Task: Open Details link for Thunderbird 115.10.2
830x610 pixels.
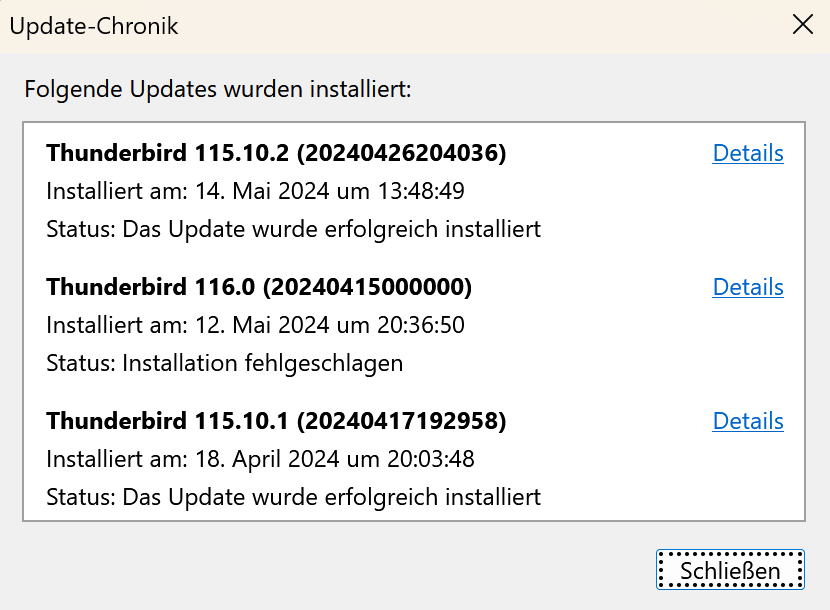Action: pos(747,153)
